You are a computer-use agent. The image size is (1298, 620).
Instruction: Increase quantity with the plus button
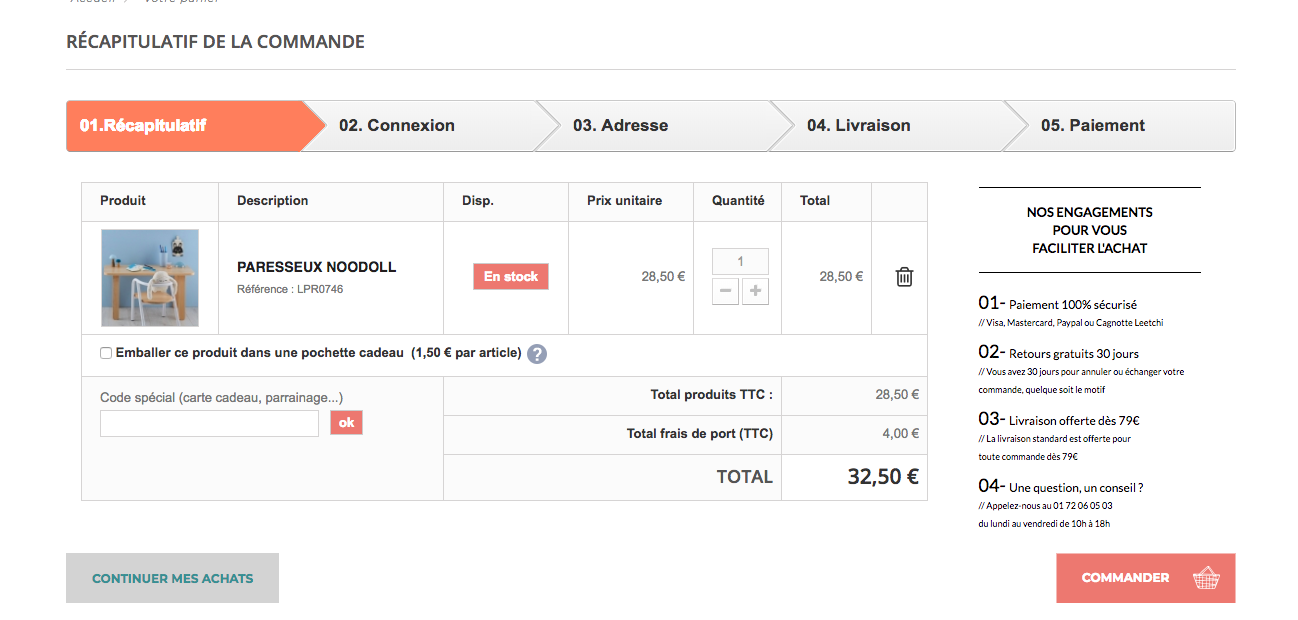[x=755, y=292]
